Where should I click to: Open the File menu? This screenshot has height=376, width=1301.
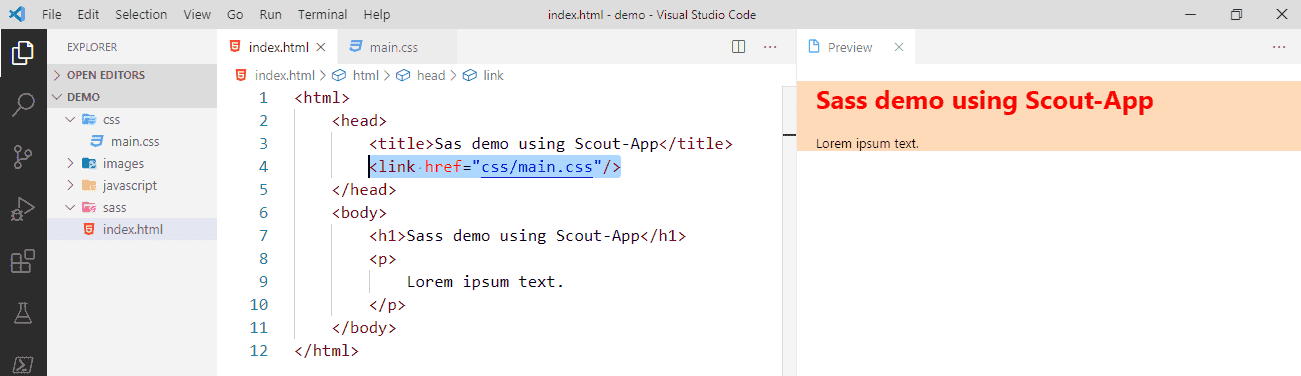tap(53, 15)
